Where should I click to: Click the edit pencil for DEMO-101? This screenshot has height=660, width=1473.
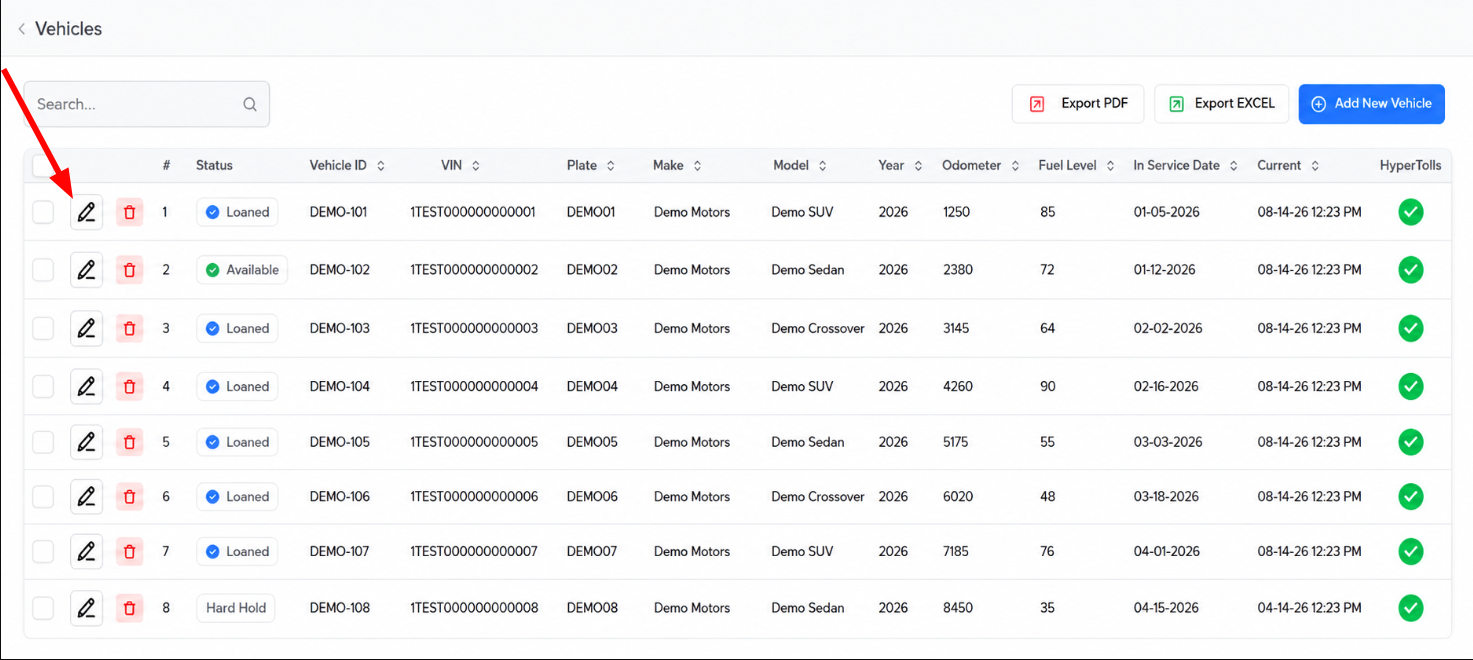87,212
